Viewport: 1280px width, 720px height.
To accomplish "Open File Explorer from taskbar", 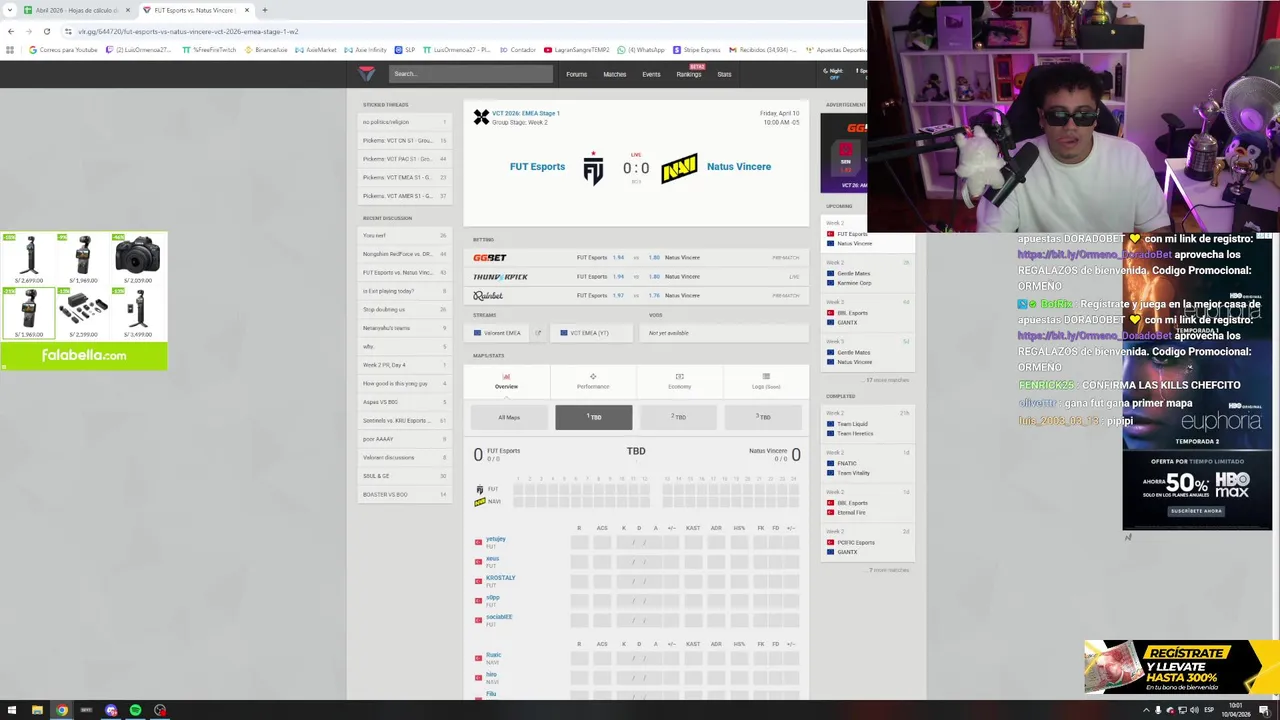I will [37, 710].
